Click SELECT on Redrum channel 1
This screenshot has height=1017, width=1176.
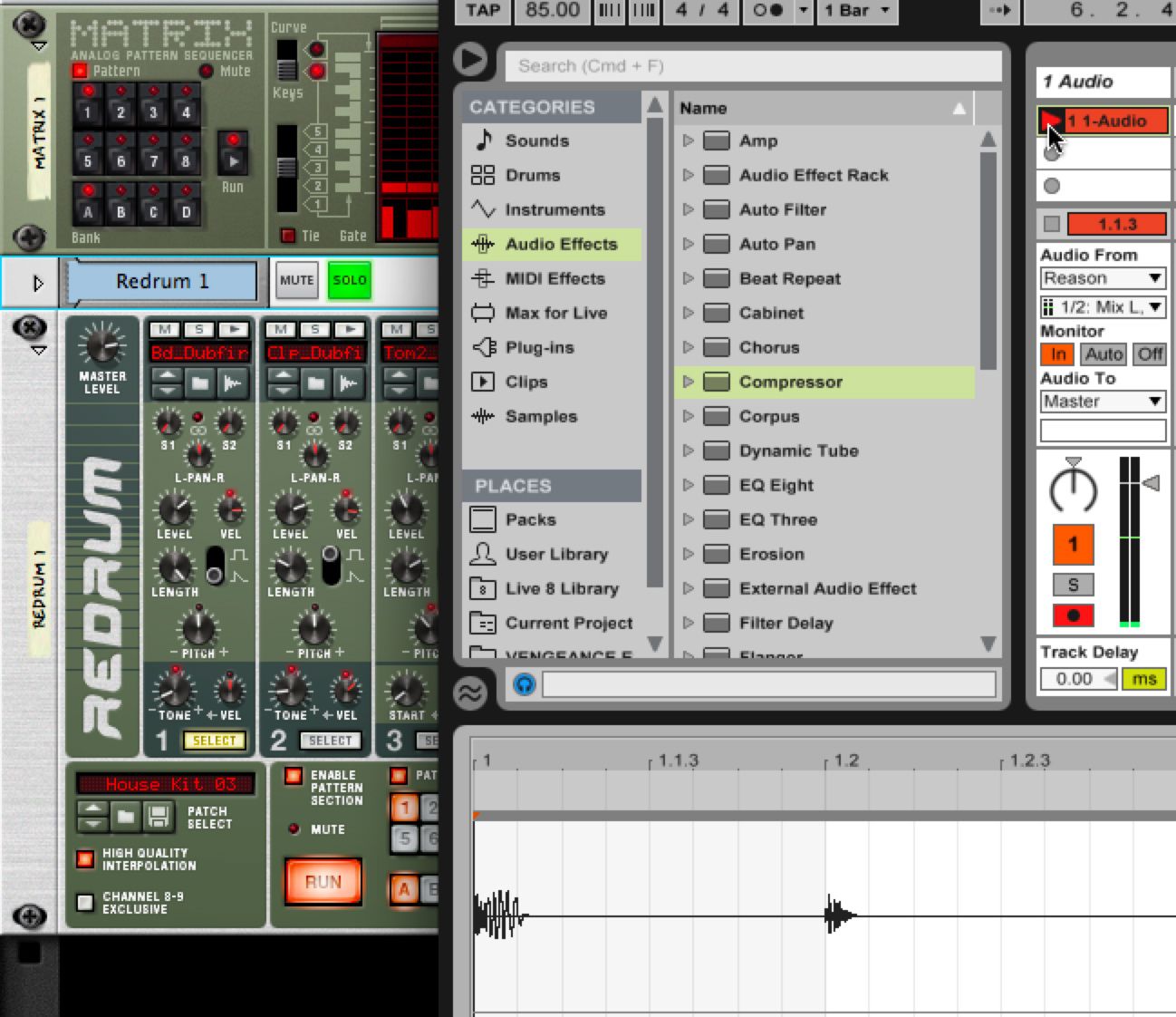click(x=214, y=741)
